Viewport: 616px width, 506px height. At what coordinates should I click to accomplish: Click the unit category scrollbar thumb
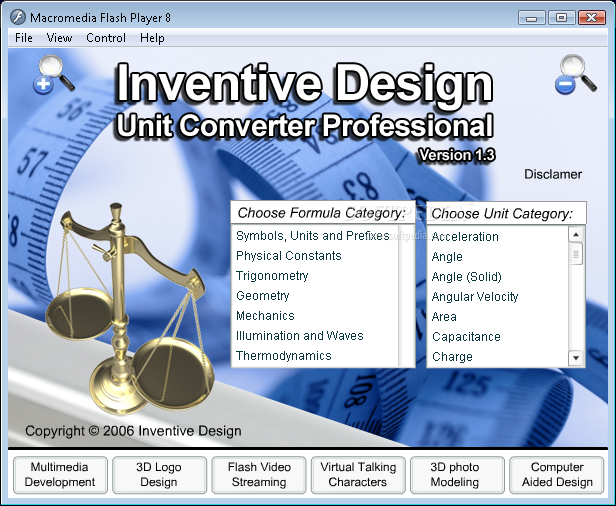(576, 254)
